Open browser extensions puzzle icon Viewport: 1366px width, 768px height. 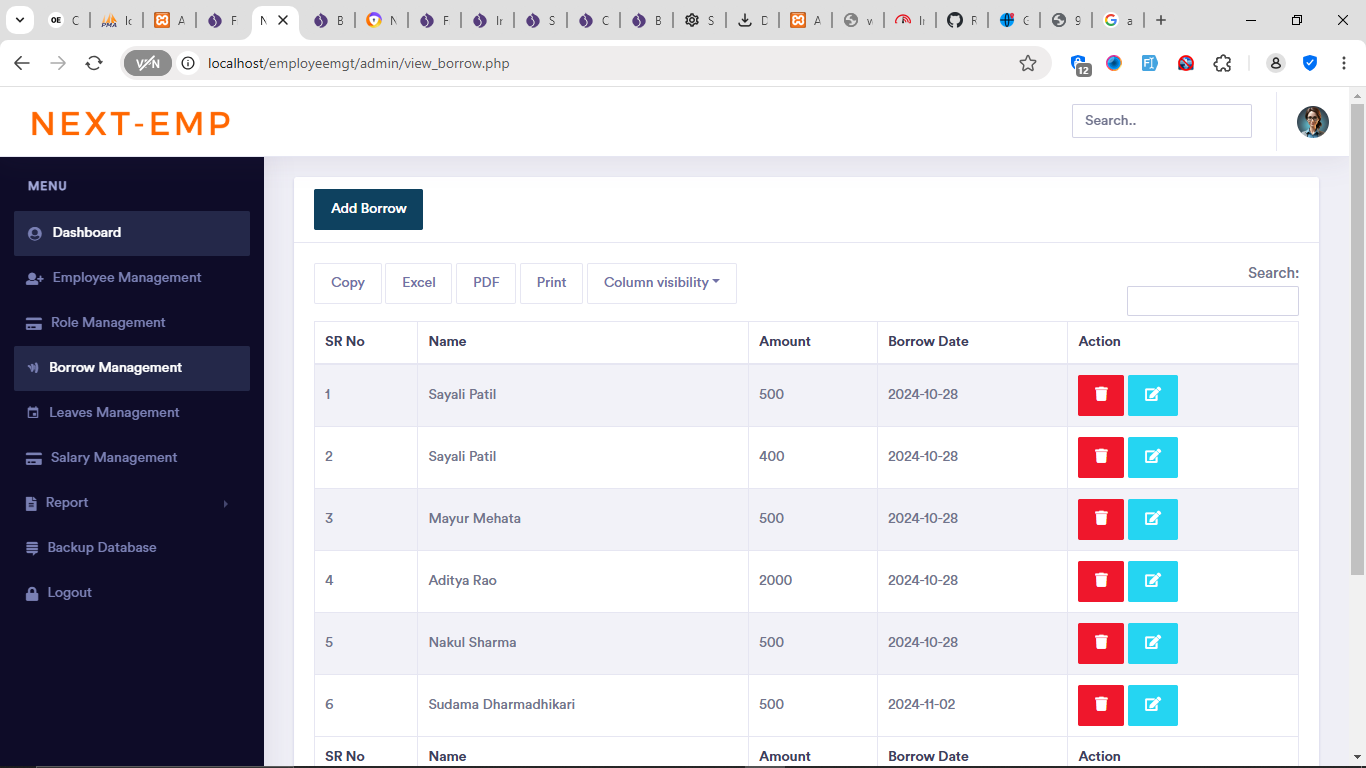(1221, 63)
